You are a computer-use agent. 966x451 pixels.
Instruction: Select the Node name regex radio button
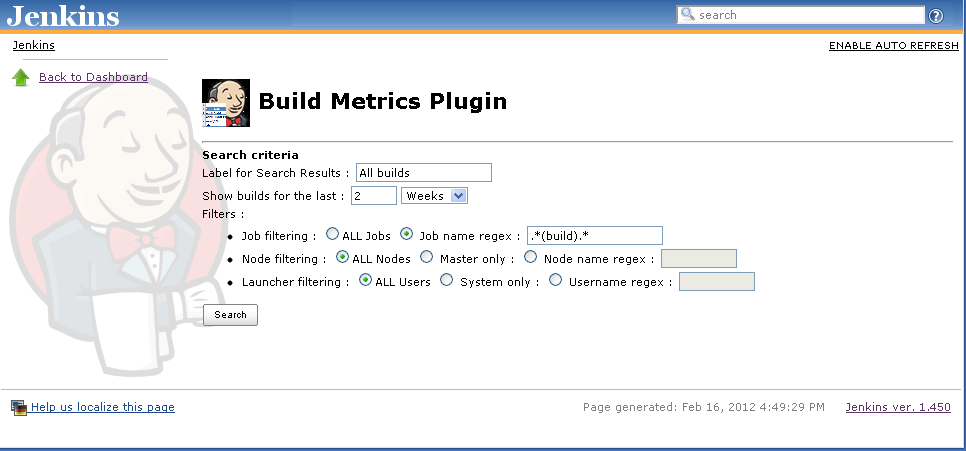tap(530, 256)
